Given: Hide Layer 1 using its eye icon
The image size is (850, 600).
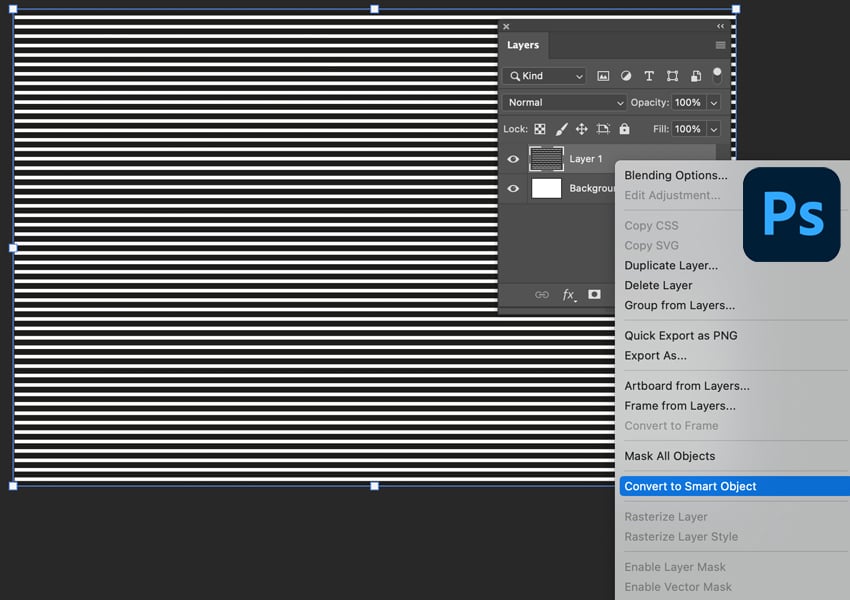Looking at the screenshot, I should [513, 159].
